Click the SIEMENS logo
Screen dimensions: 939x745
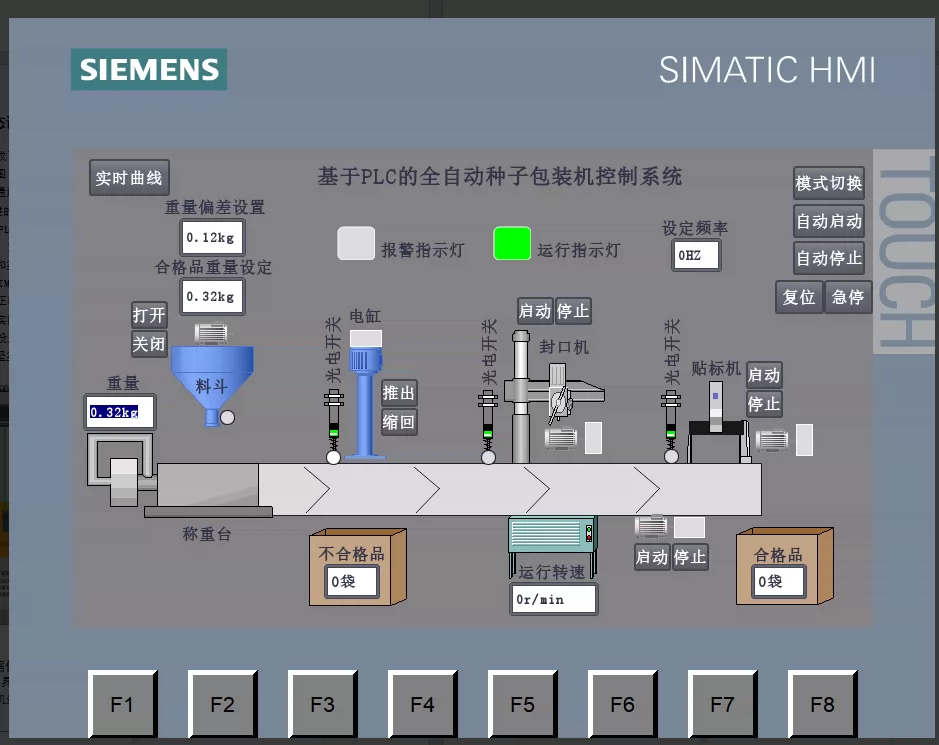click(149, 69)
